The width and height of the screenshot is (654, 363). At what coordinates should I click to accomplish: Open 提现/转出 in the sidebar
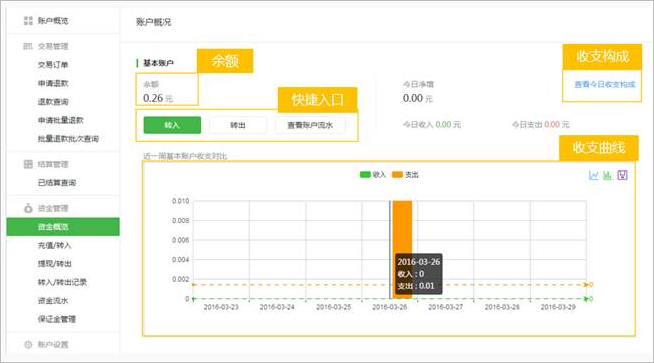[x=54, y=264]
